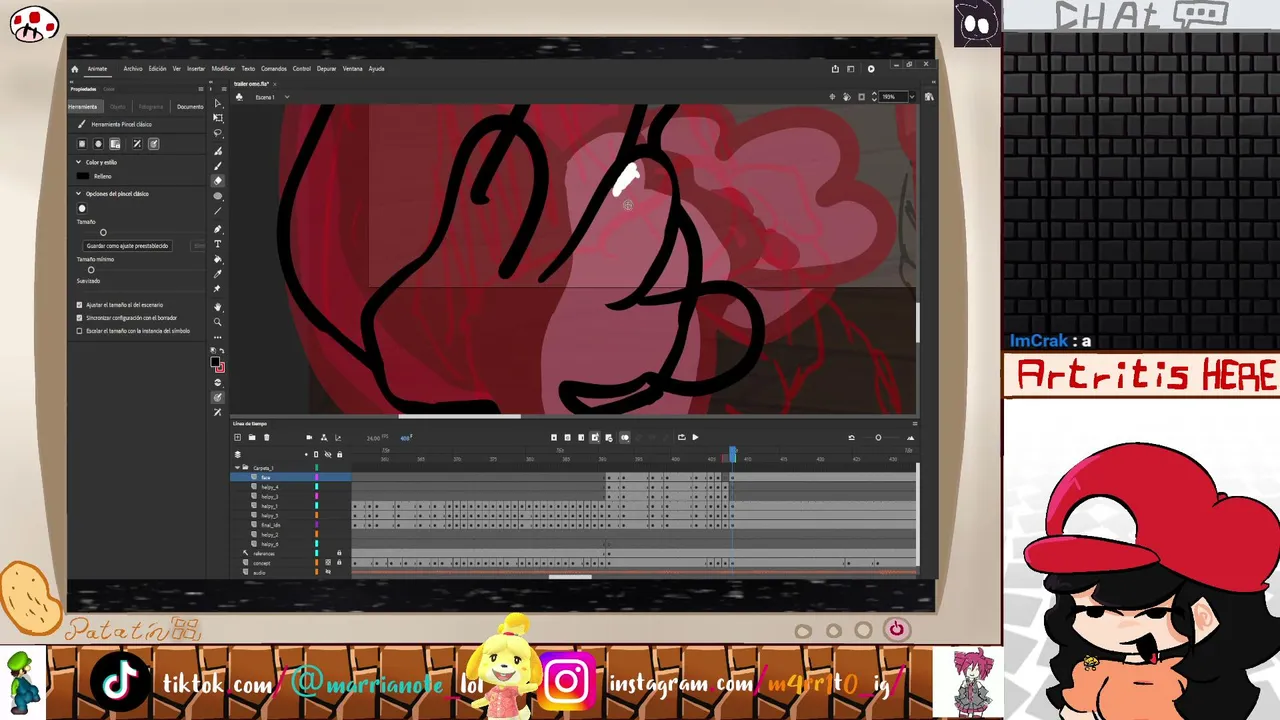Viewport: 1280px width, 720px height.
Task: Click the blue timeline playhead marker
Action: (733, 454)
